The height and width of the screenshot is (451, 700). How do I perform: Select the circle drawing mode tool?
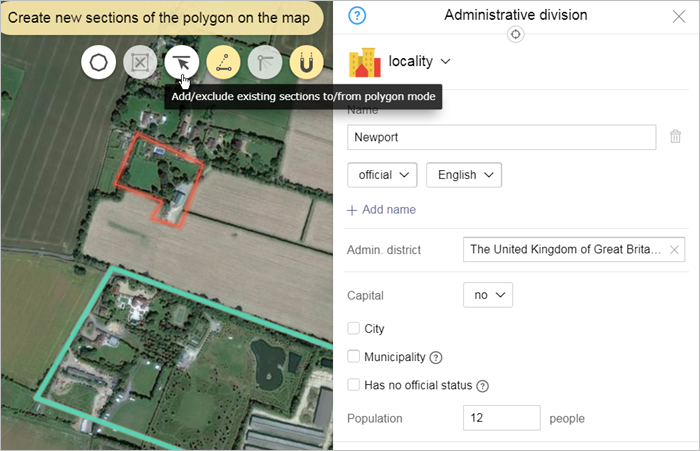point(98,63)
